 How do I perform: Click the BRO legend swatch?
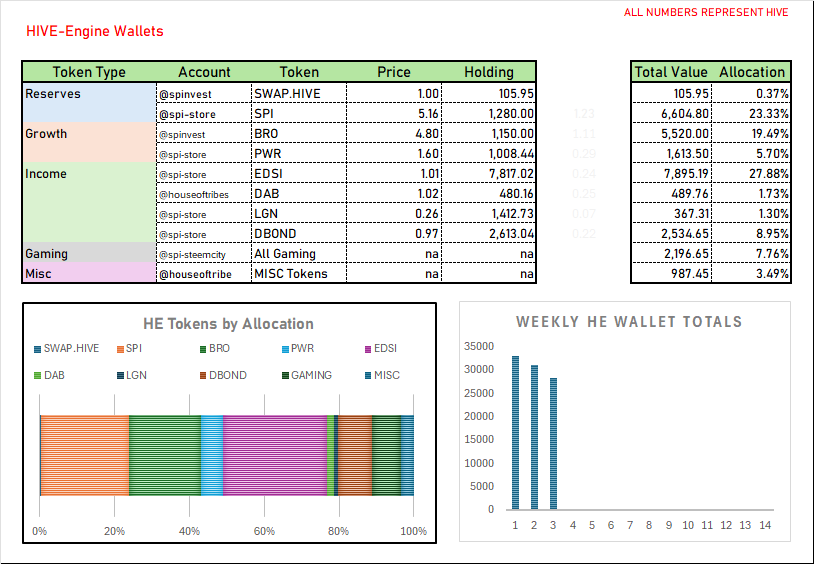coord(203,349)
